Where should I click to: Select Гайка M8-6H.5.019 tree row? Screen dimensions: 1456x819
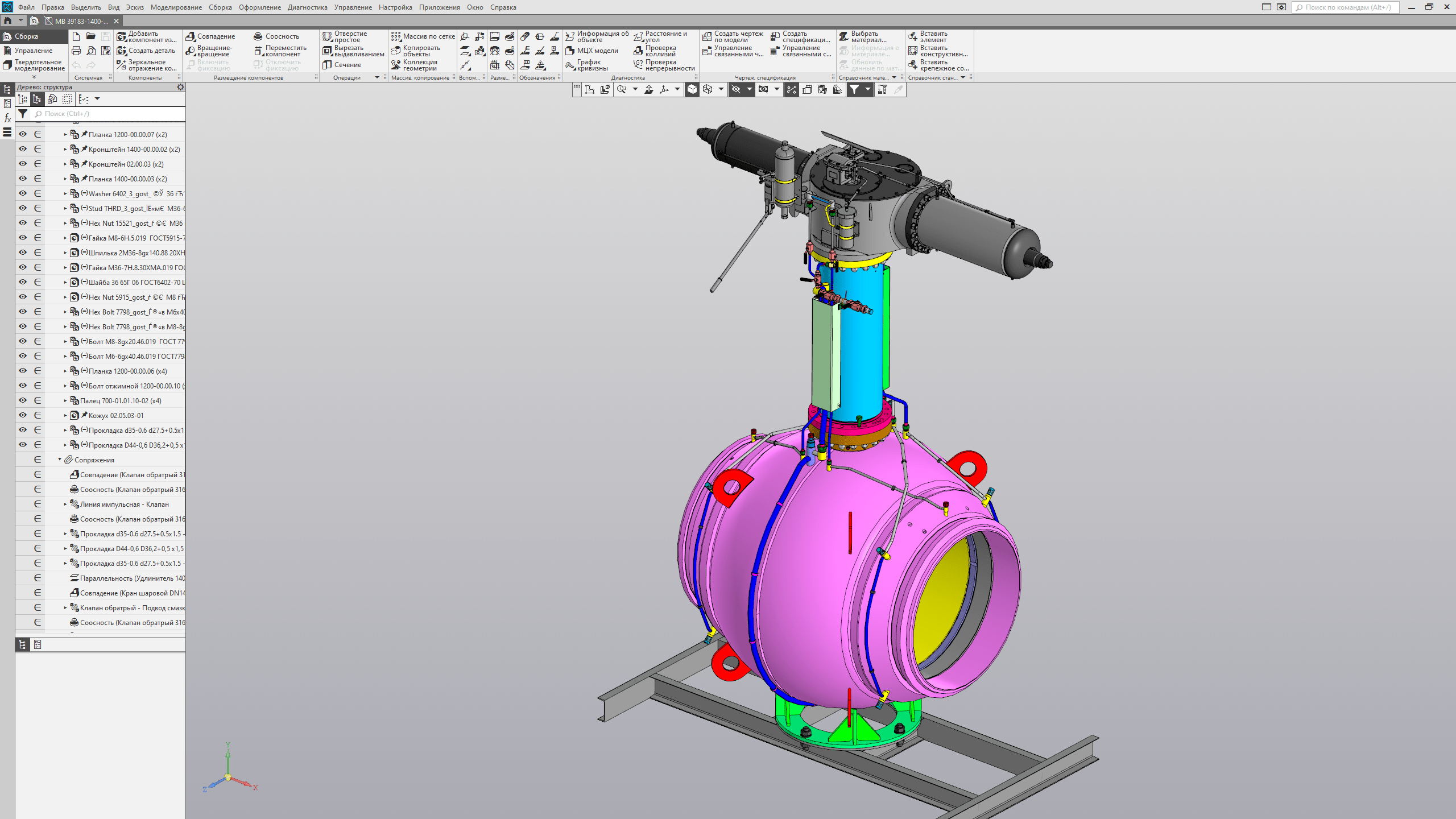tap(127, 238)
